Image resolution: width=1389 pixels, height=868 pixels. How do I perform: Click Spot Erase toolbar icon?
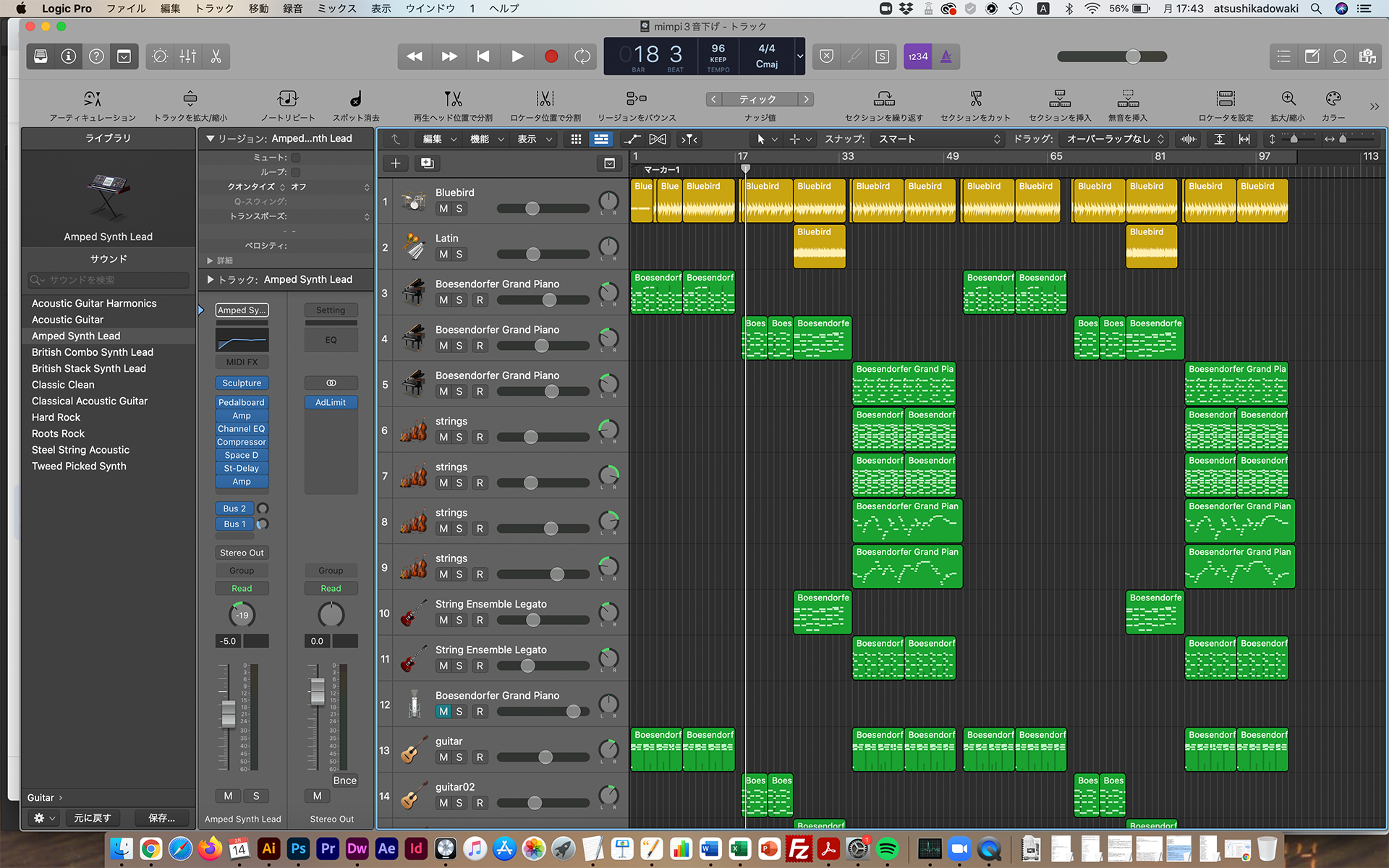click(x=356, y=99)
